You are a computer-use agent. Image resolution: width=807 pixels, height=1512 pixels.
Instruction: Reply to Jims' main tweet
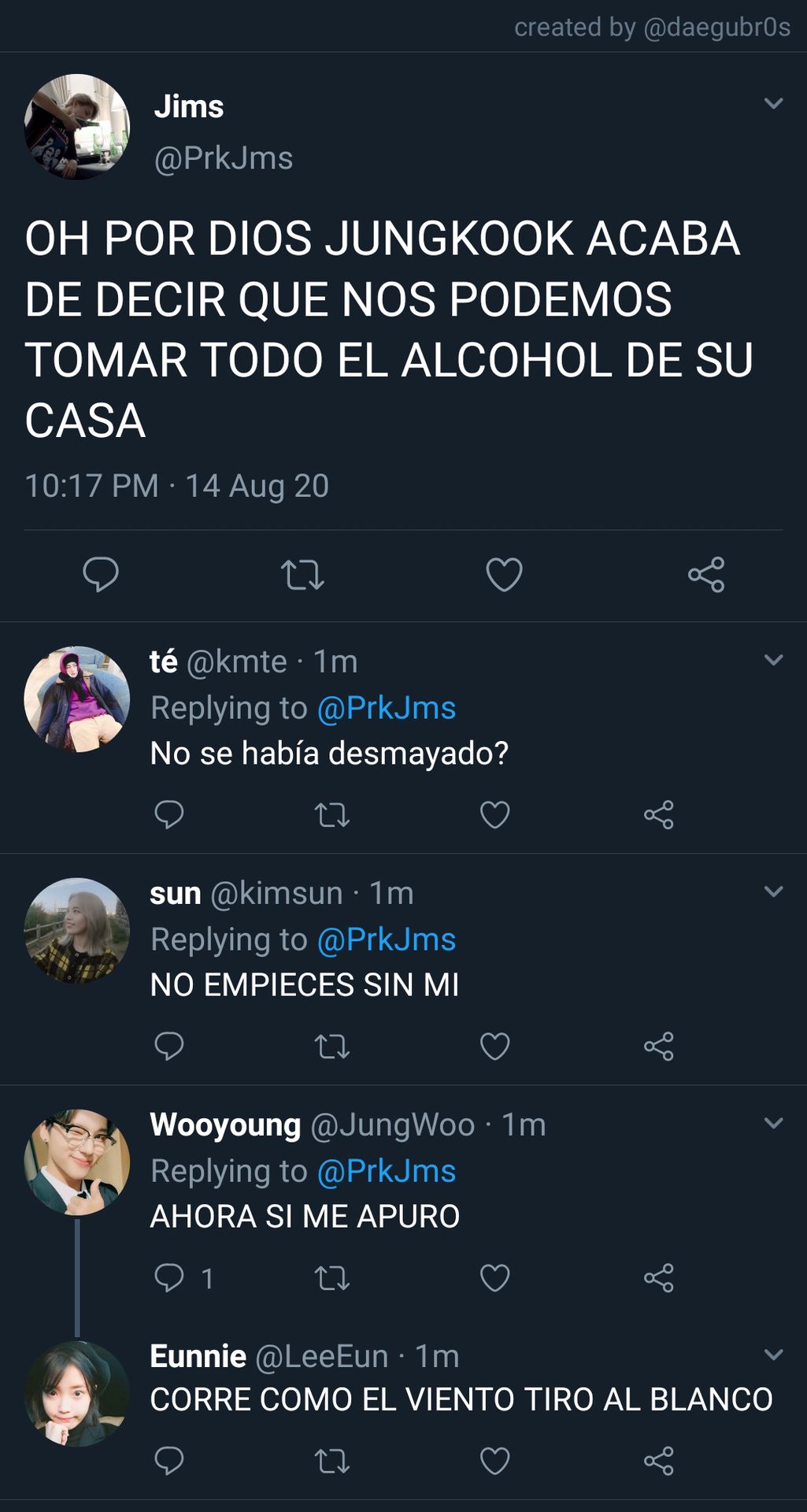[x=101, y=574]
